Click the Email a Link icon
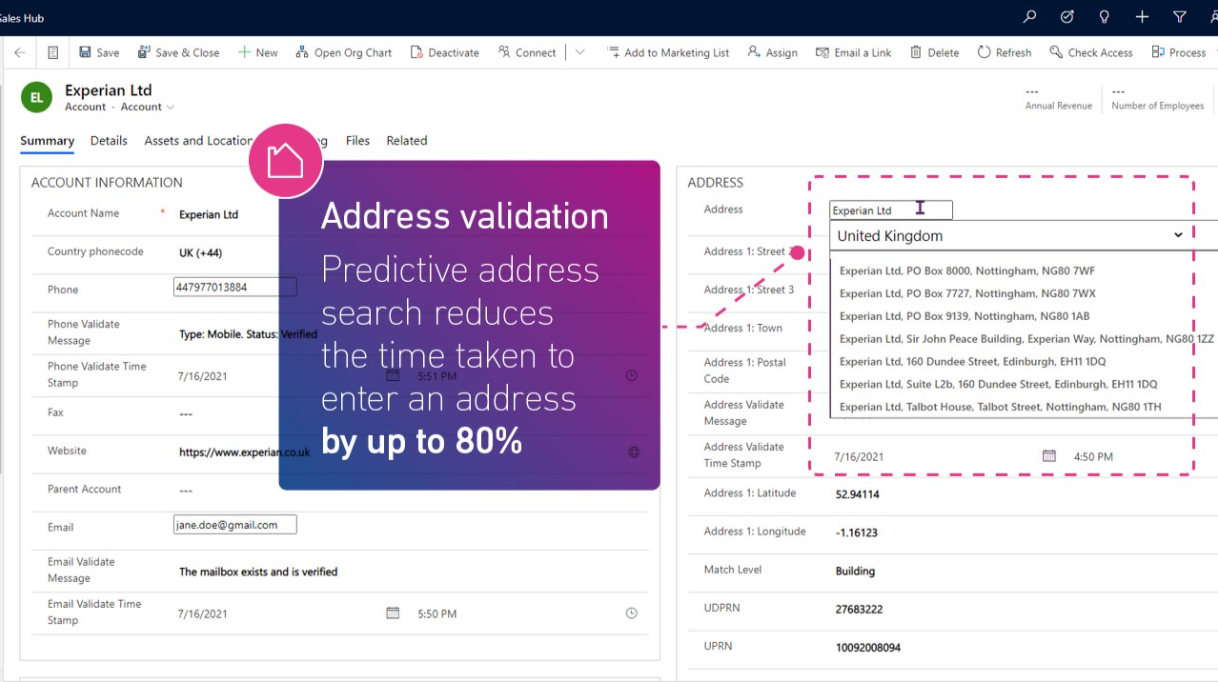 click(x=823, y=52)
